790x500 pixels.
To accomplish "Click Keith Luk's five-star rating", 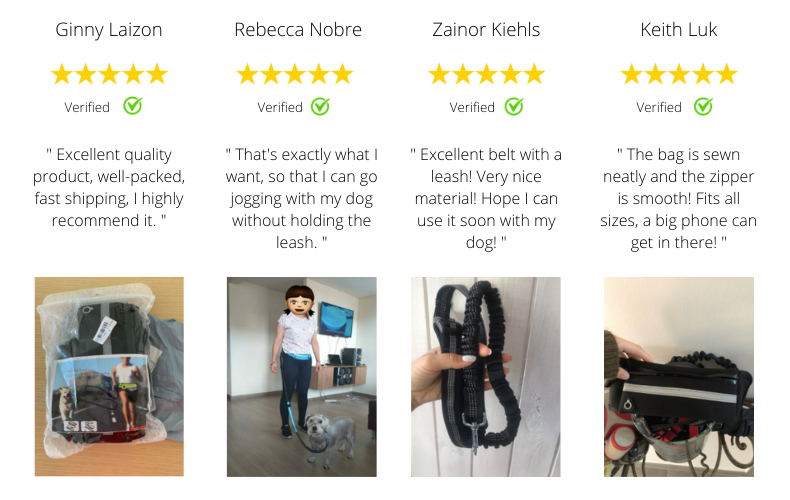I will pyautogui.click(x=679, y=74).
